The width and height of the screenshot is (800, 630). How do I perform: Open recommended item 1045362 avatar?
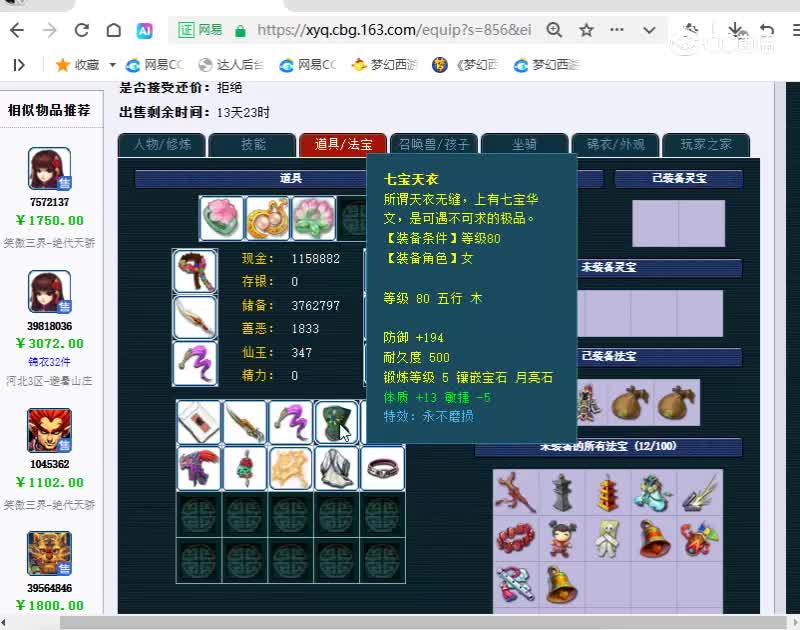point(49,430)
